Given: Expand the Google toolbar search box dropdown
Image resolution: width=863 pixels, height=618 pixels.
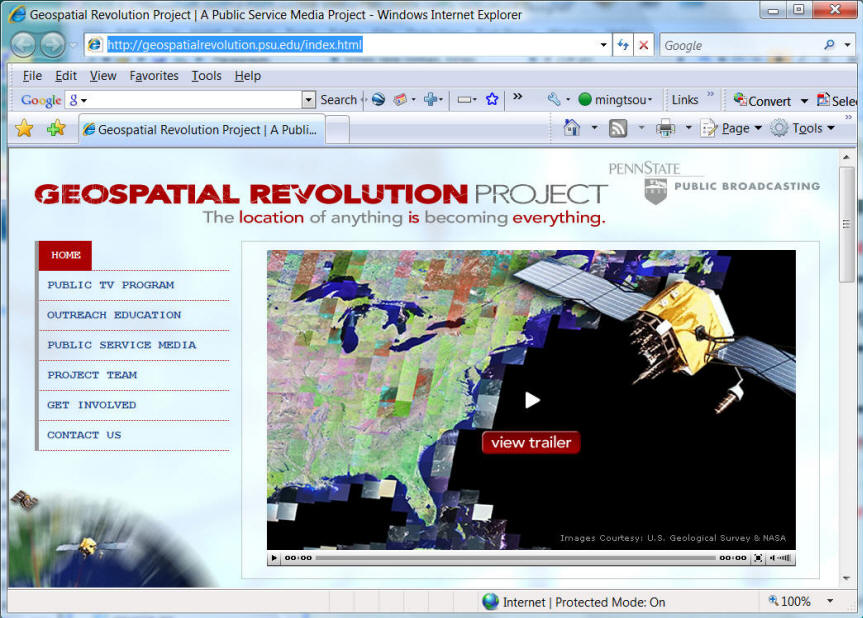Looking at the screenshot, I should pos(309,100).
